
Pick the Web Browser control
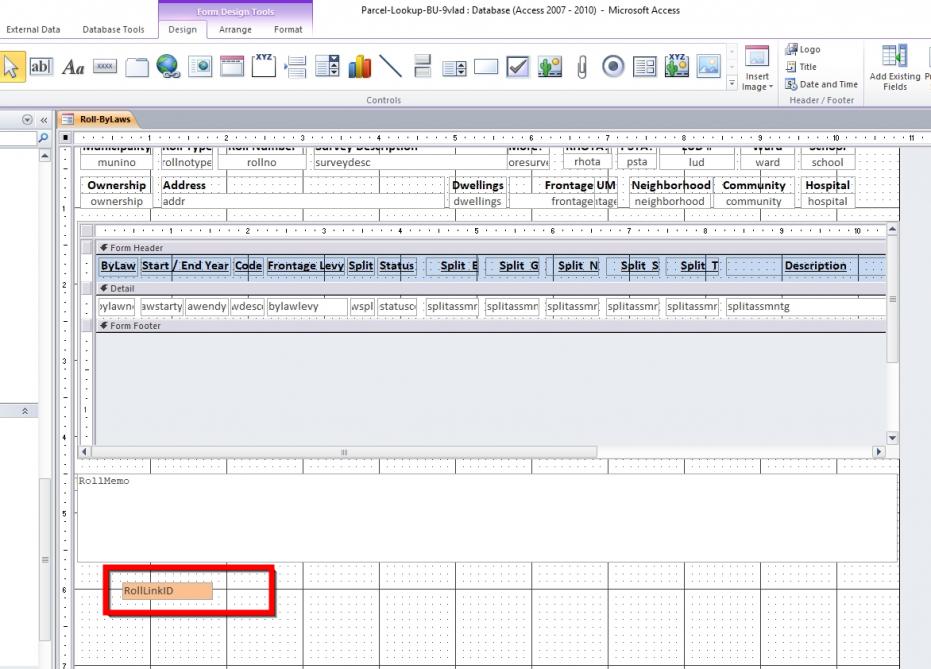tap(200, 66)
